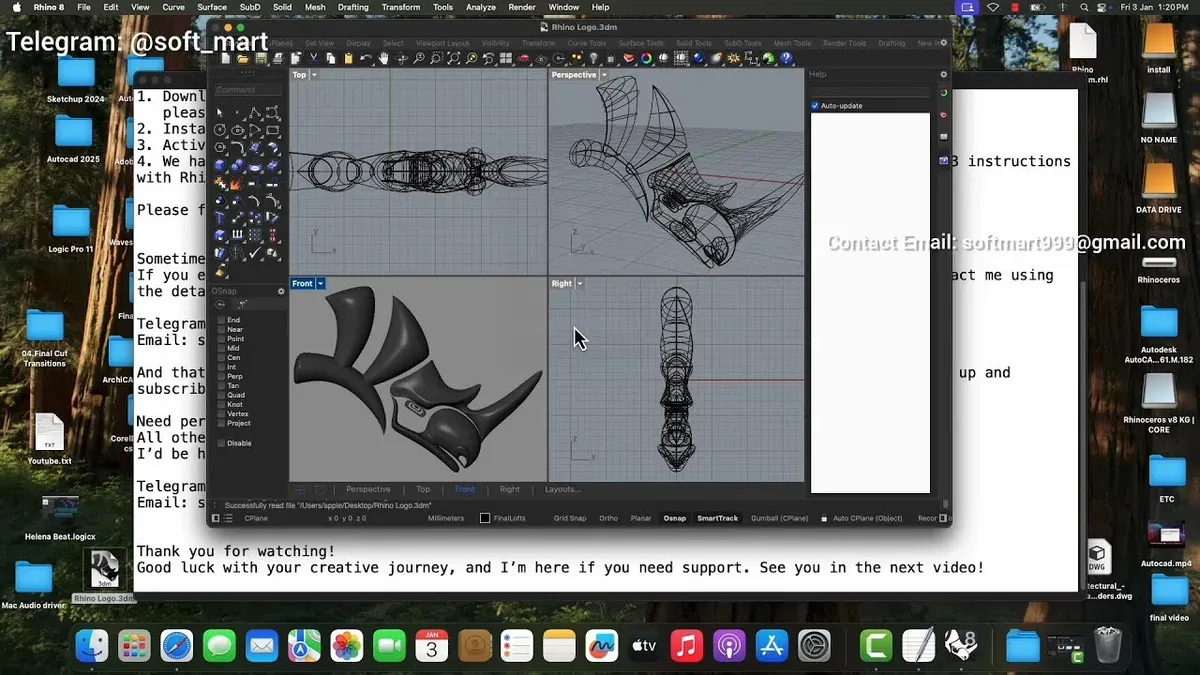The image size is (1200, 675).
Task: Open the Right viewport dropdown arrow
Action: [580, 284]
